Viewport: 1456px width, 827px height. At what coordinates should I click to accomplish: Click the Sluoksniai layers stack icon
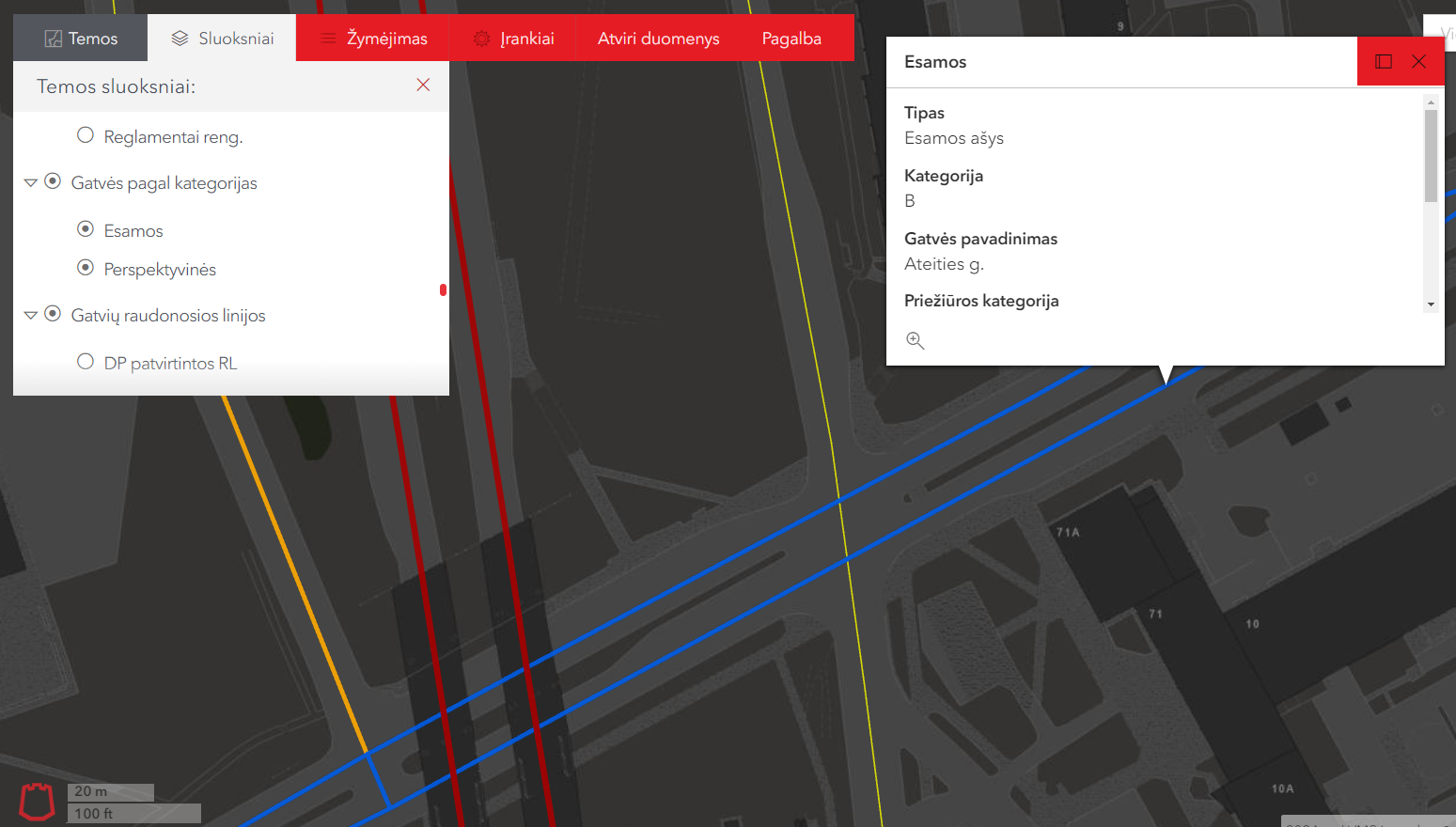coord(180,39)
